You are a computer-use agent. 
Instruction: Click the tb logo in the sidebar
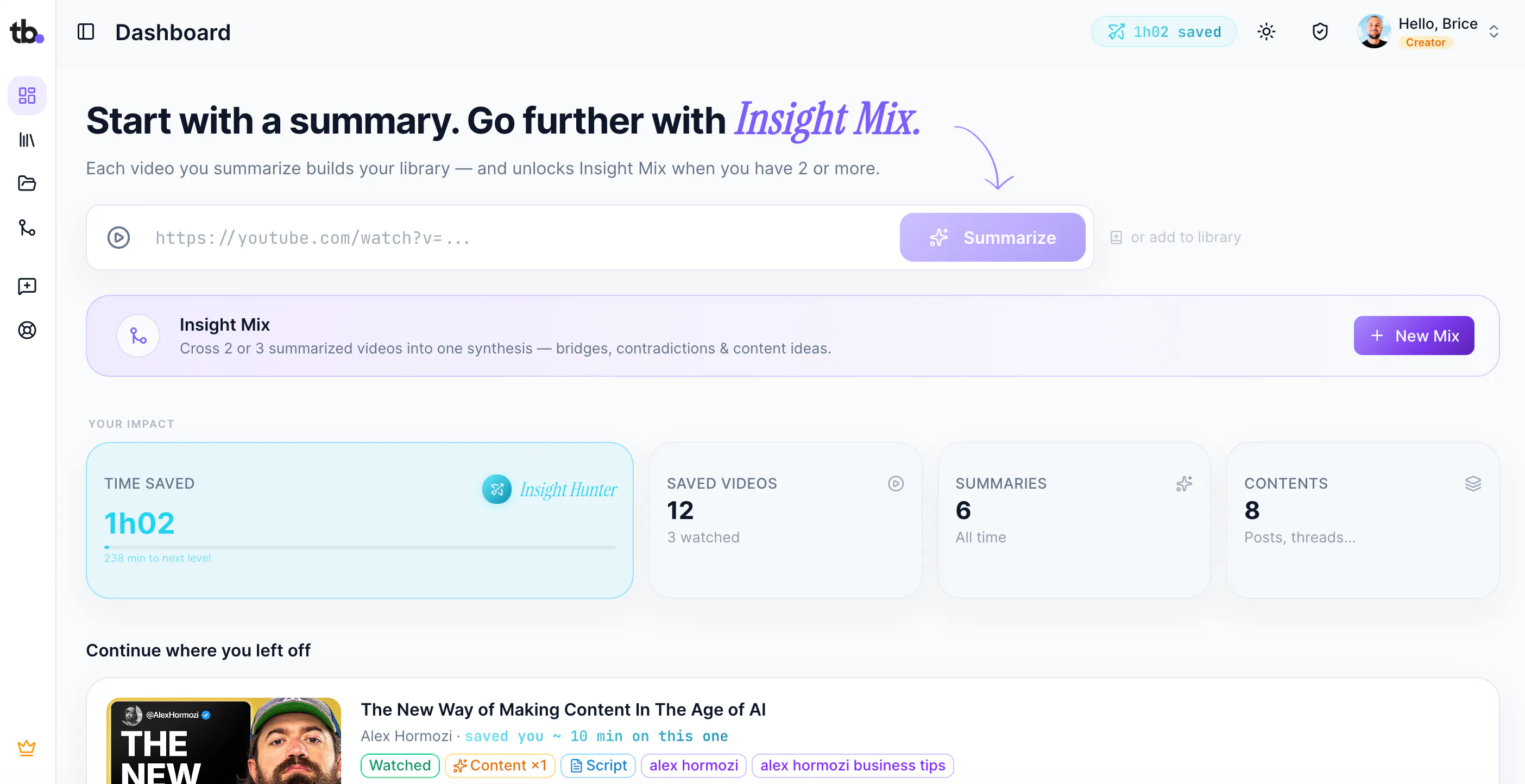(27, 31)
